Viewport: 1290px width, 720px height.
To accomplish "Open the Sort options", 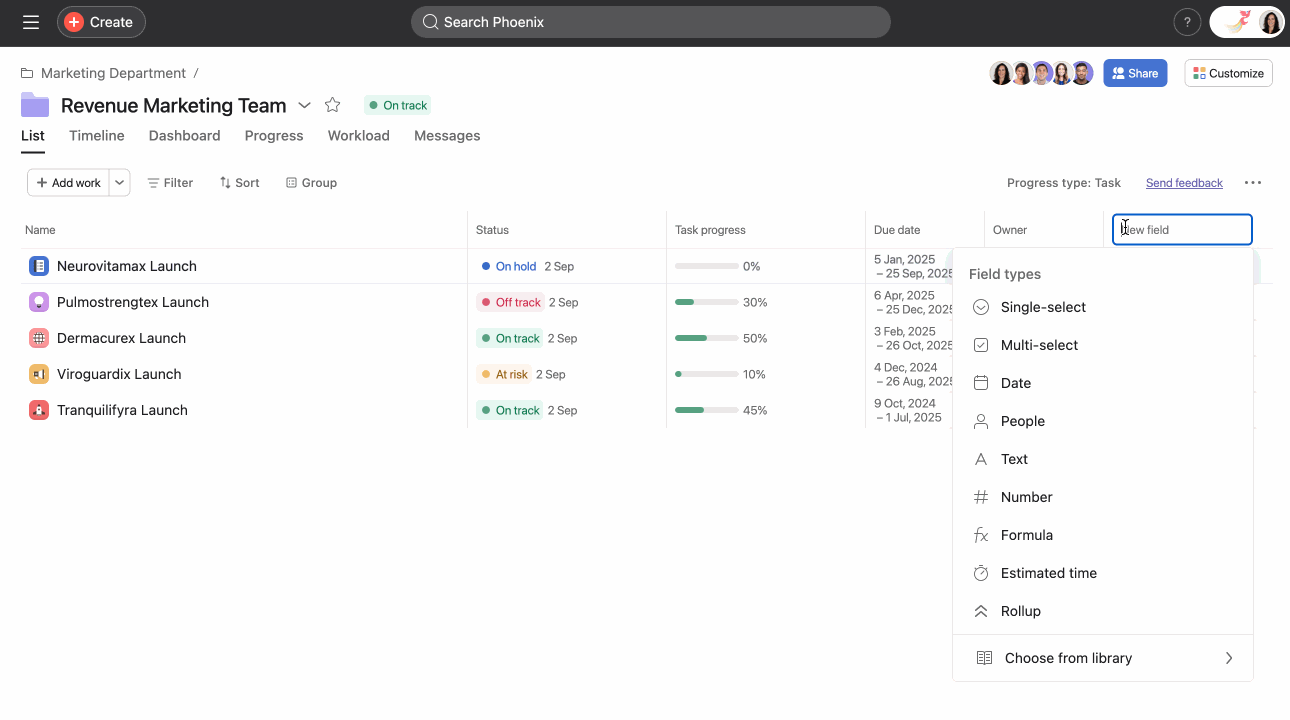I will click(x=239, y=182).
